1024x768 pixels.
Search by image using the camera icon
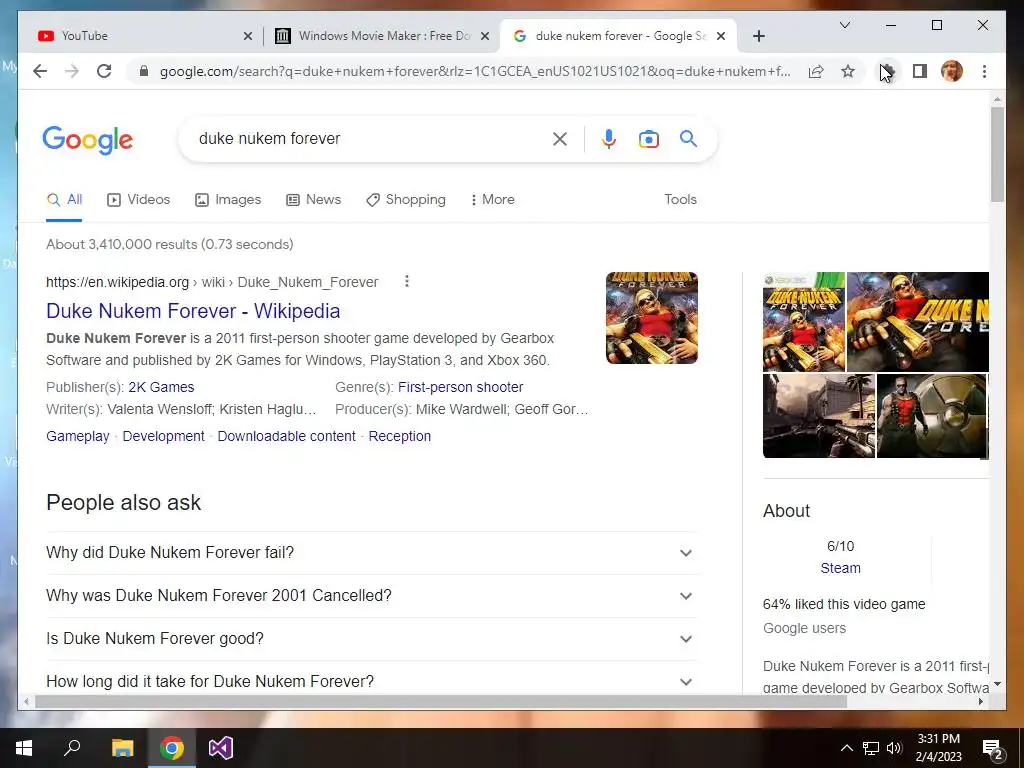coord(648,138)
